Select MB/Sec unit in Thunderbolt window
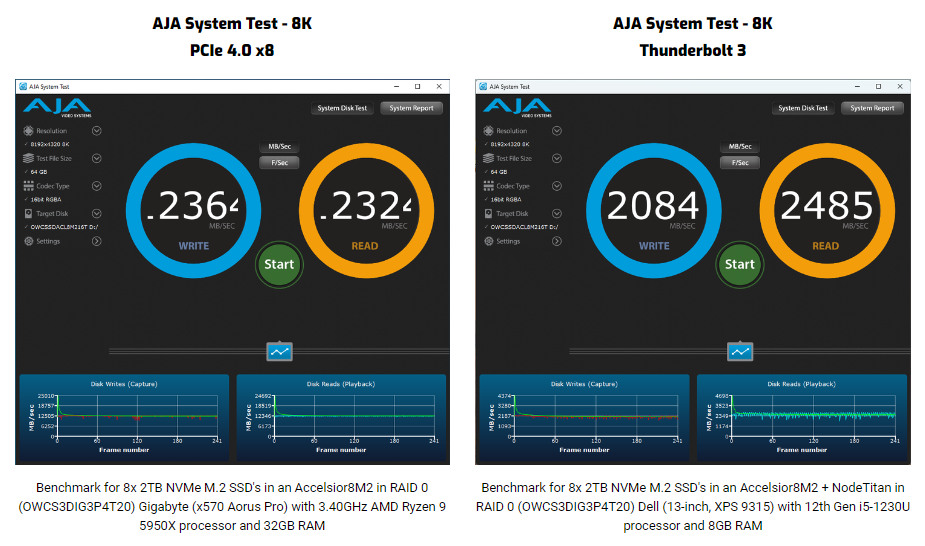The image size is (925, 546). point(740,146)
